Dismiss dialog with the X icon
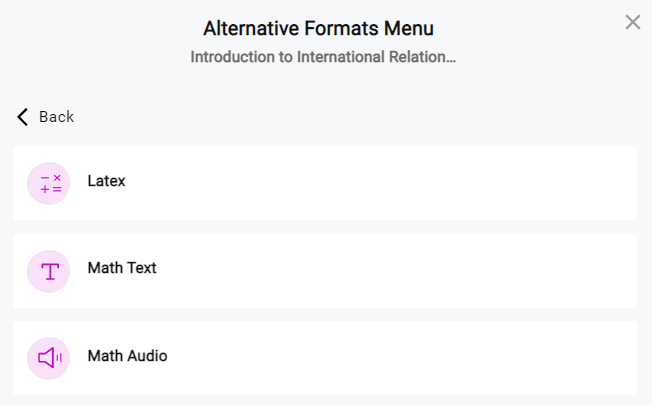Image resolution: width=652 pixels, height=405 pixels. click(x=633, y=22)
